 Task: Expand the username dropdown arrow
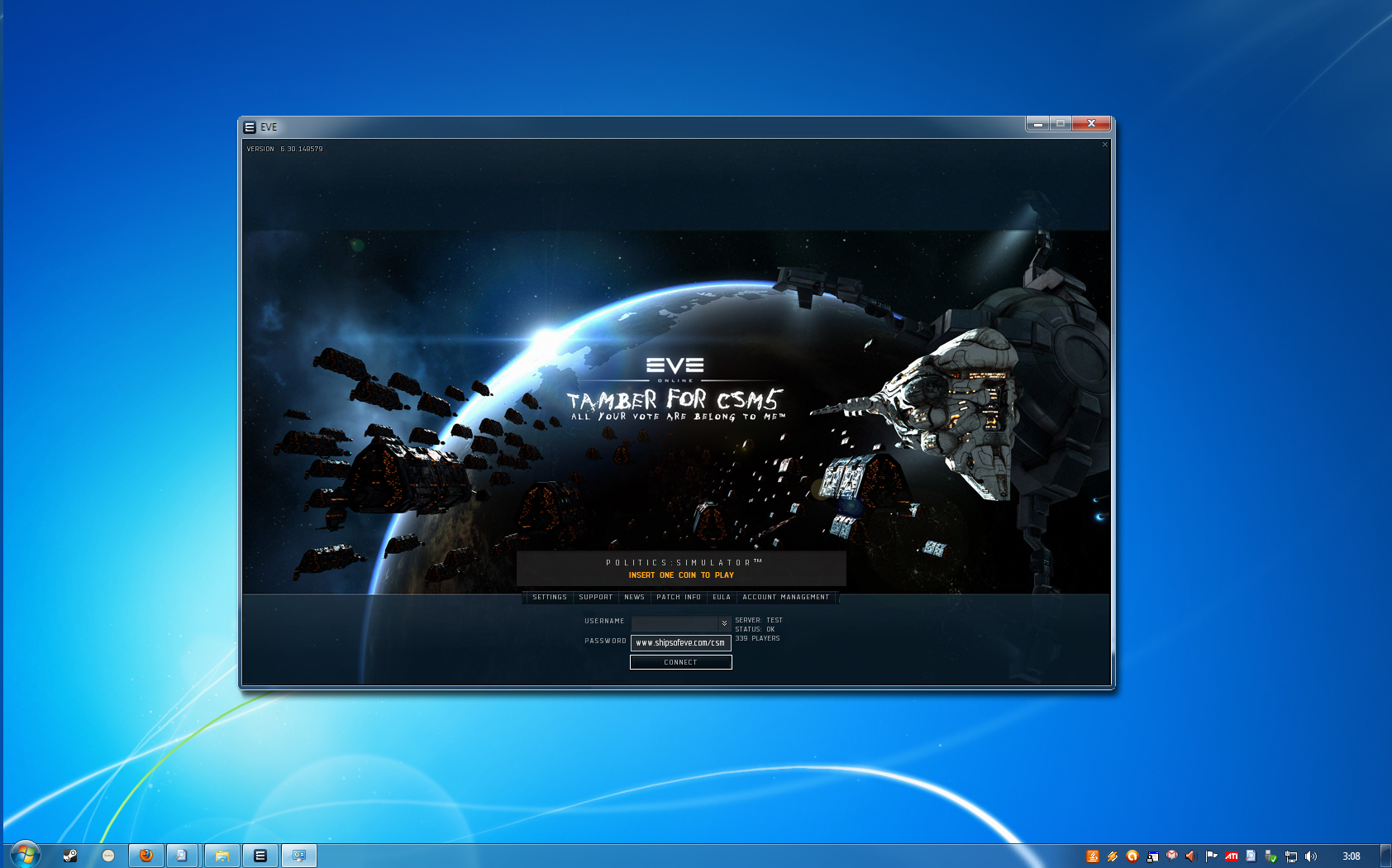[725, 623]
